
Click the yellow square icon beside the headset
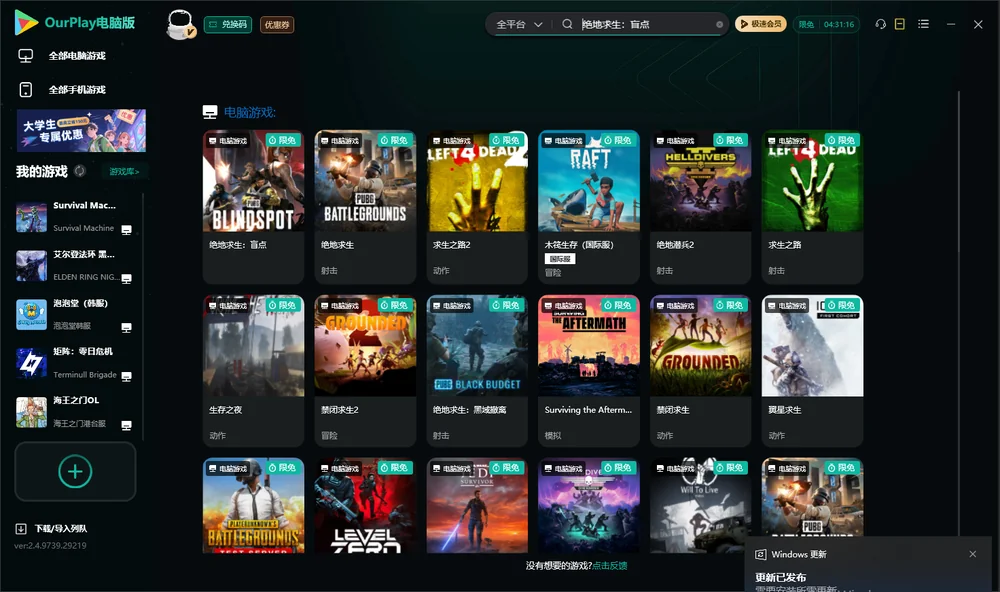(900, 24)
